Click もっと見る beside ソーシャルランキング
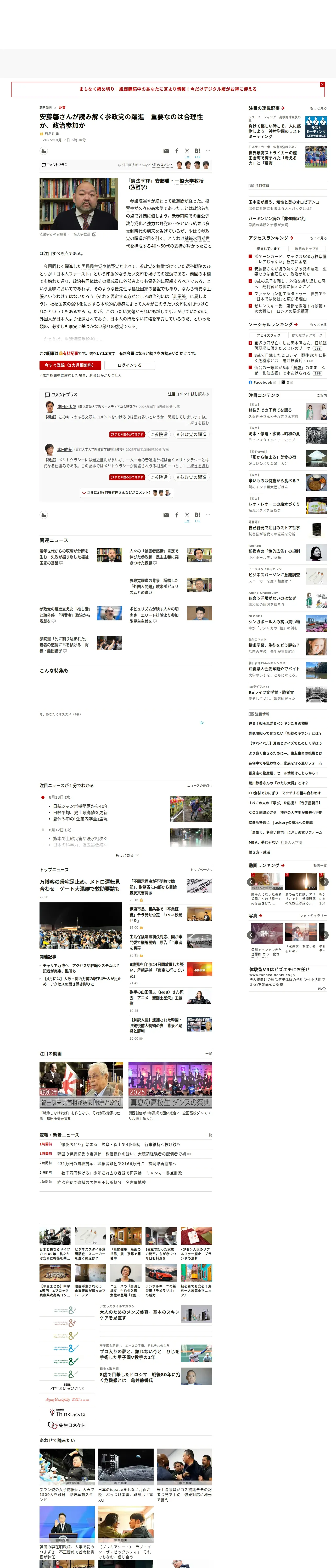Viewport: 336px width, 1568px height. click(318, 324)
